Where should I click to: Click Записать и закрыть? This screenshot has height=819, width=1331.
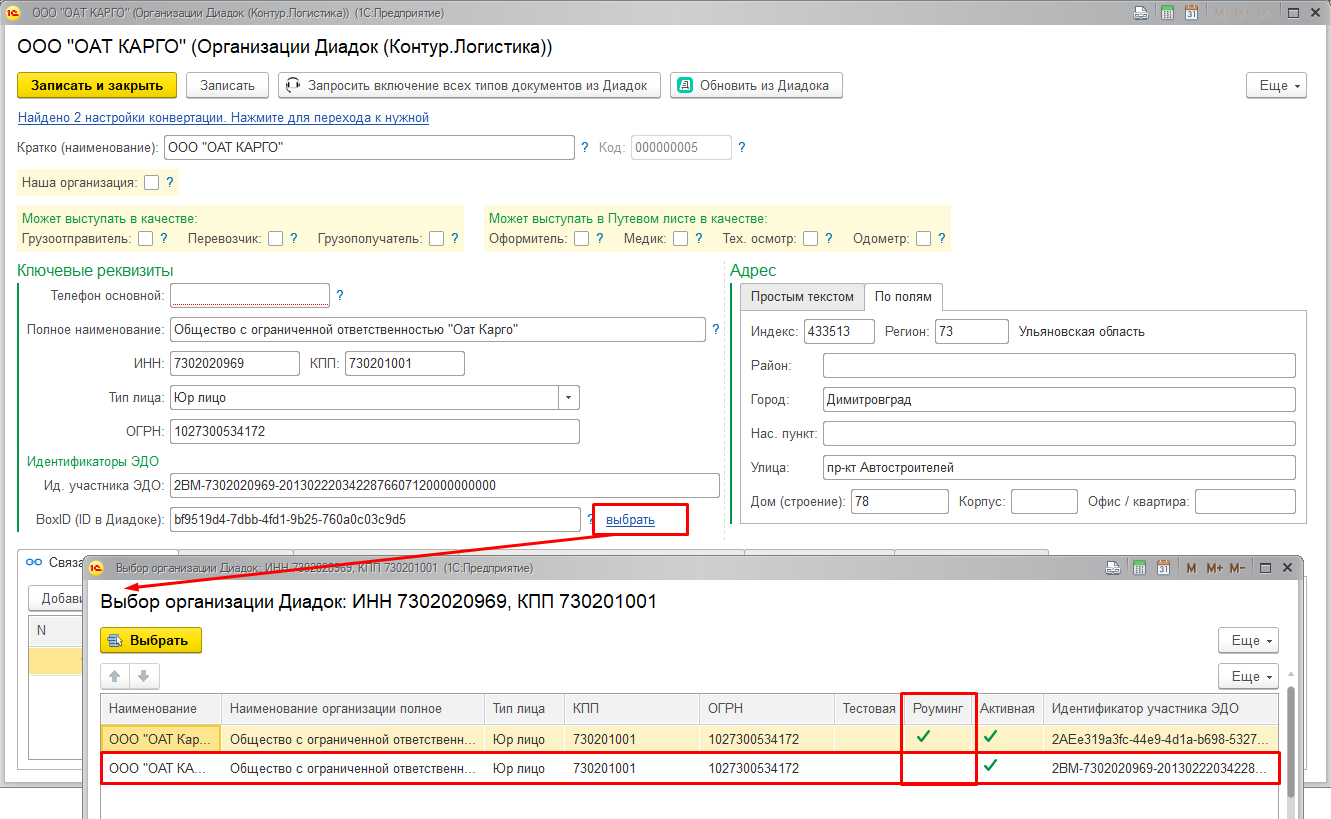click(x=97, y=85)
